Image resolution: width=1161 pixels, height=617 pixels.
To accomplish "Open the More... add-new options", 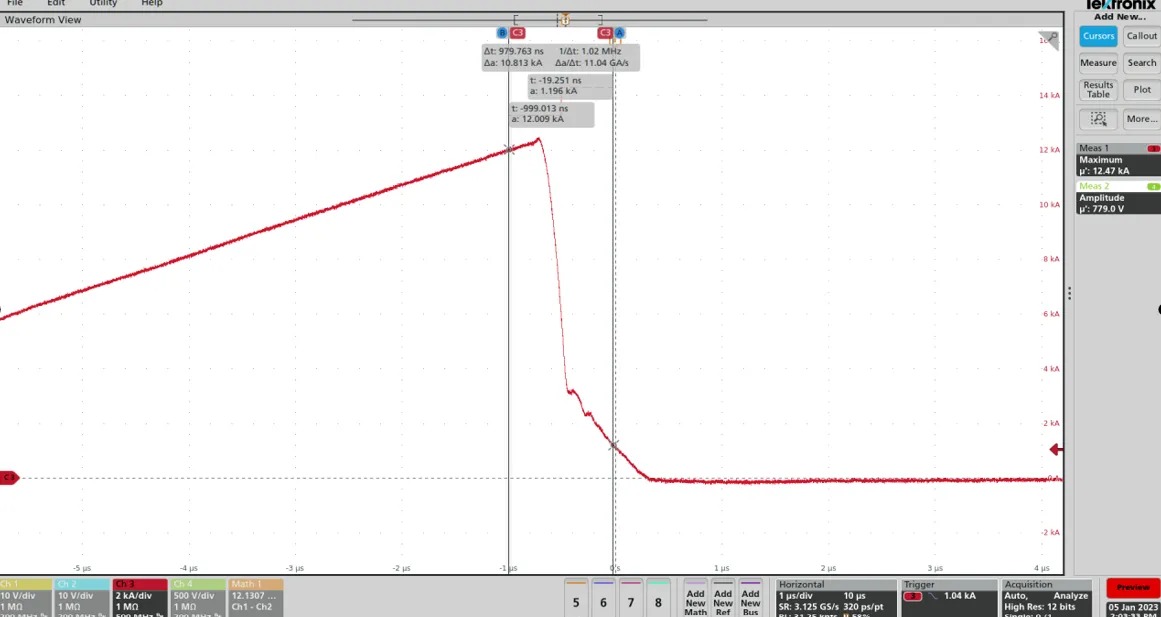I will (1141, 118).
